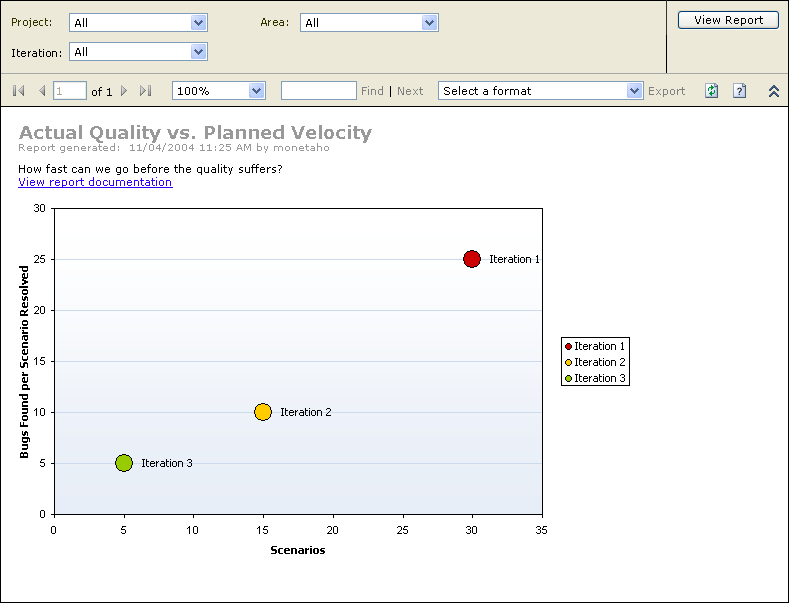
Task: Open the Select a format dropdown
Action: coord(634,91)
